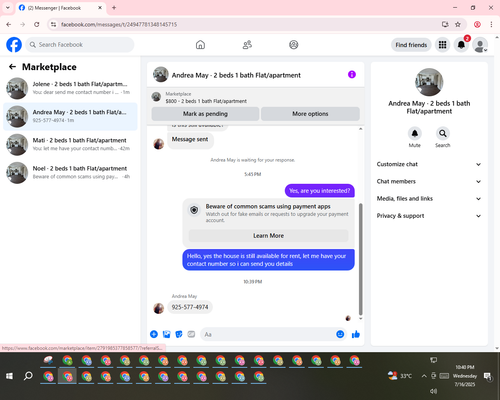Image resolution: width=500 pixels, height=400 pixels.
Task: Open the $800 listing link in chat header
Action: point(206,101)
